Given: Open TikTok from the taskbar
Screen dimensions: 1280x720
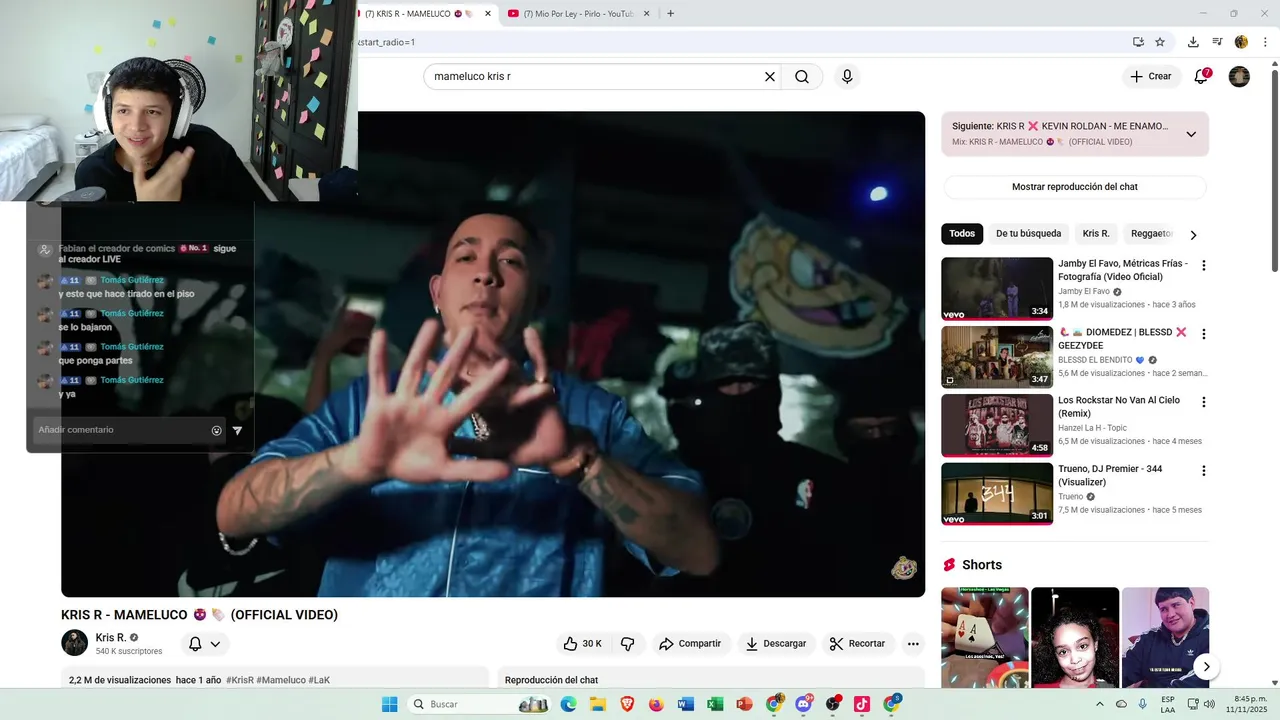Looking at the screenshot, I should (x=862, y=704).
